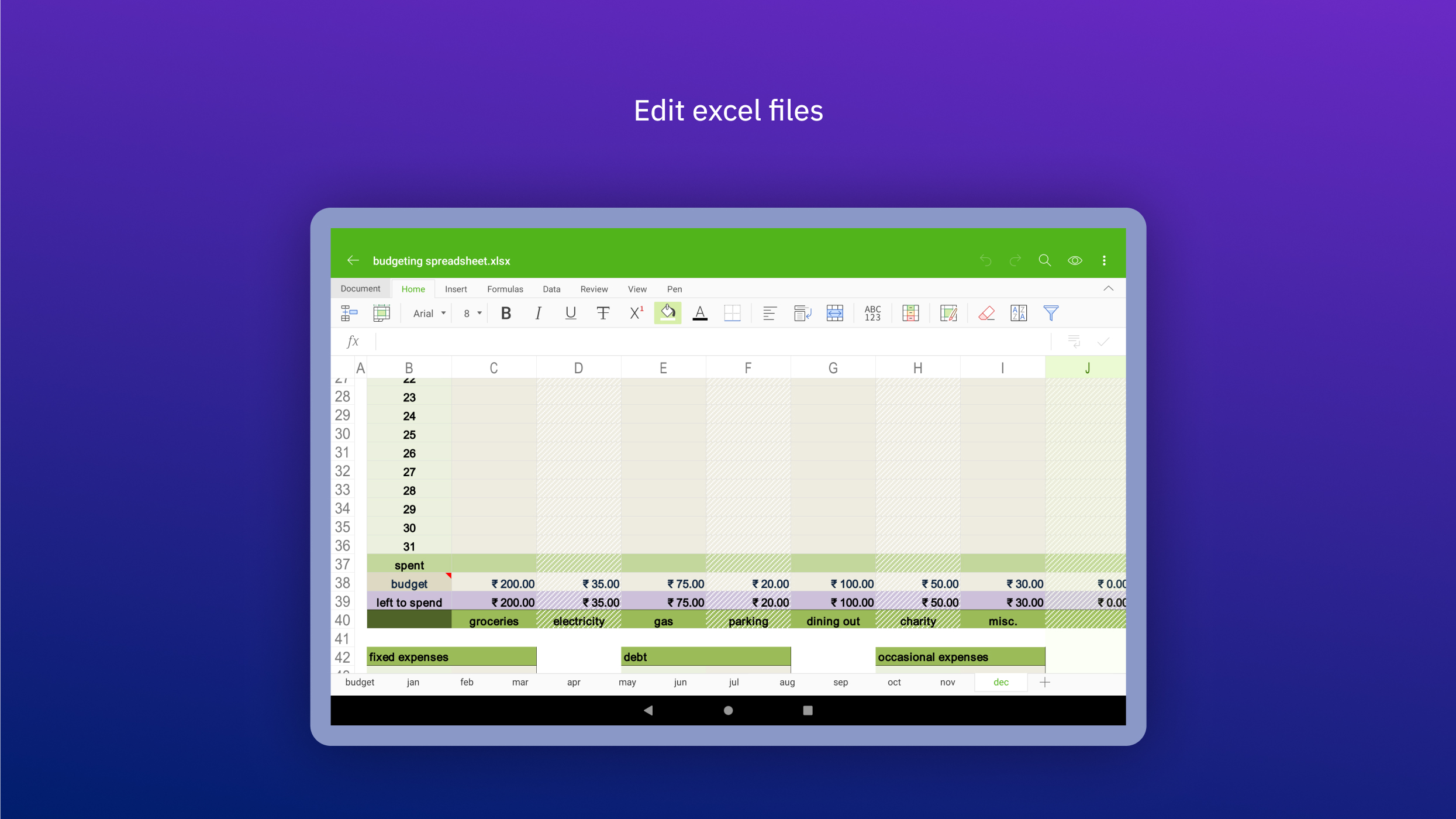The width and height of the screenshot is (1456, 819).
Task: Select column C header
Action: [x=494, y=367]
